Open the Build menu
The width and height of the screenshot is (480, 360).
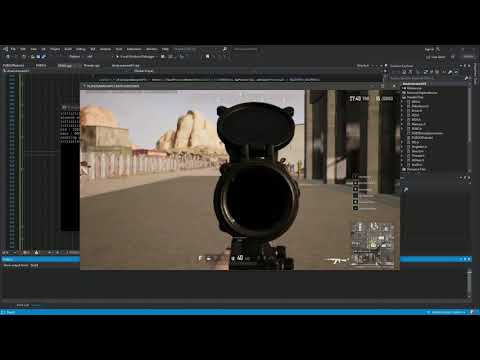pyautogui.click(x=68, y=49)
